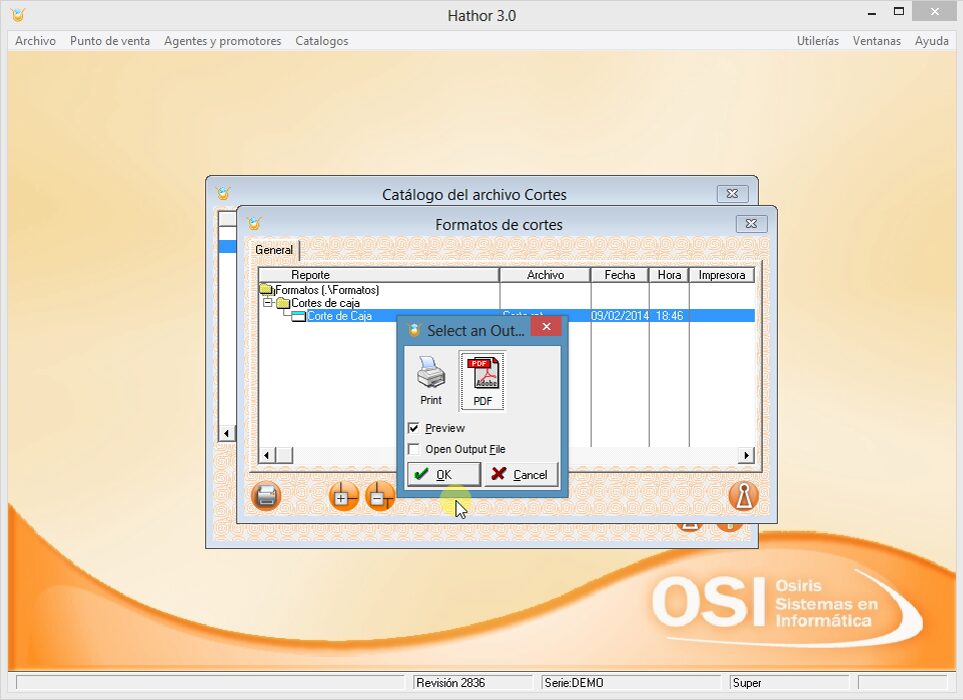This screenshot has height=700, width=963.
Task: Choose the PDF output icon
Action: pyautogui.click(x=483, y=381)
